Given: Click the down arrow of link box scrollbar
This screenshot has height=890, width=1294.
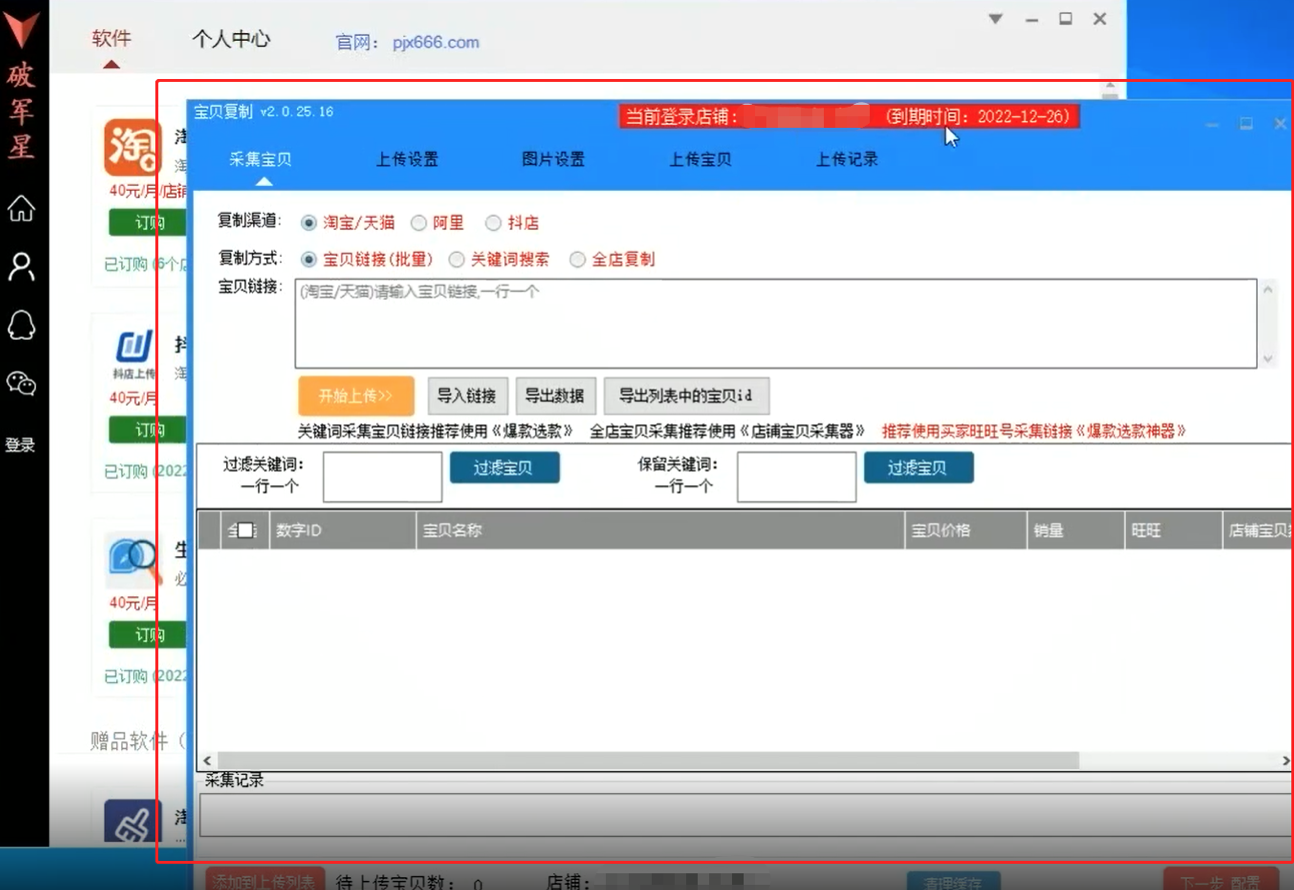Looking at the screenshot, I should [1268, 358].
